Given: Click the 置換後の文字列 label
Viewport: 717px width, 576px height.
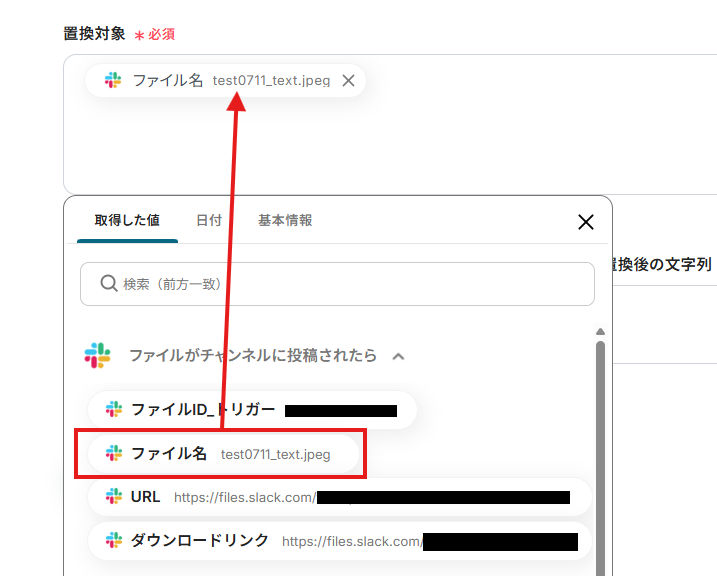Looking at the screenshot, I should coord(662,264).
